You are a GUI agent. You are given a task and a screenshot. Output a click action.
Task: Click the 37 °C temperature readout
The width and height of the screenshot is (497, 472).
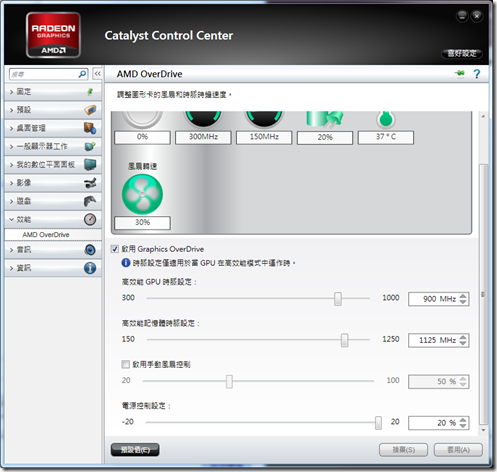[x=386, y=137]
